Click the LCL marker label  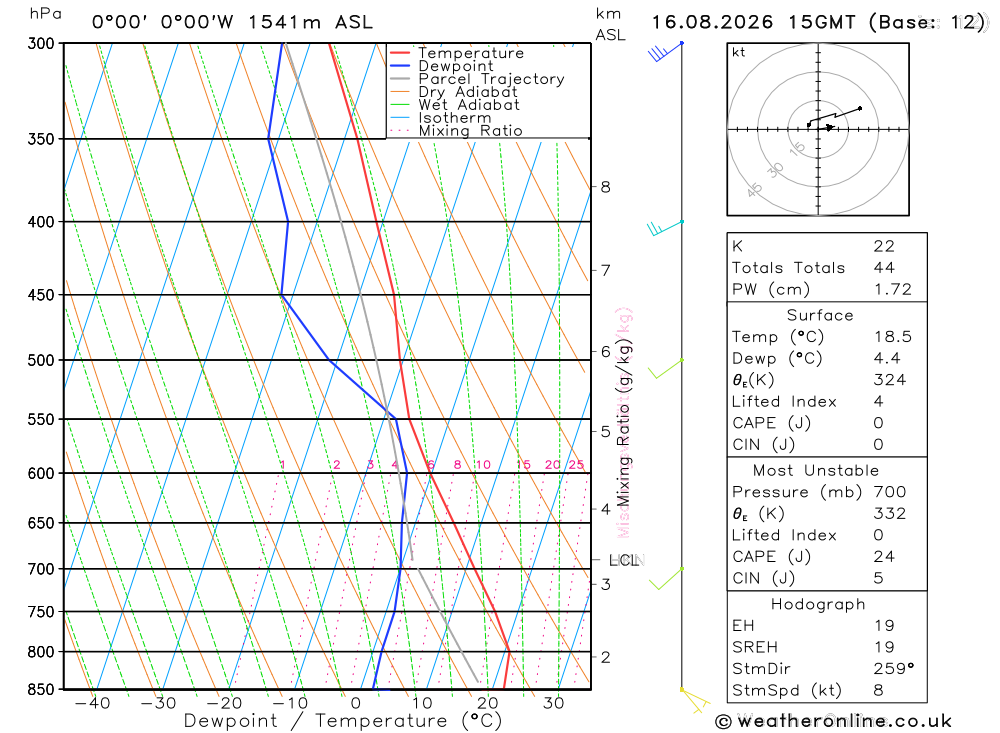coord(624,560)
